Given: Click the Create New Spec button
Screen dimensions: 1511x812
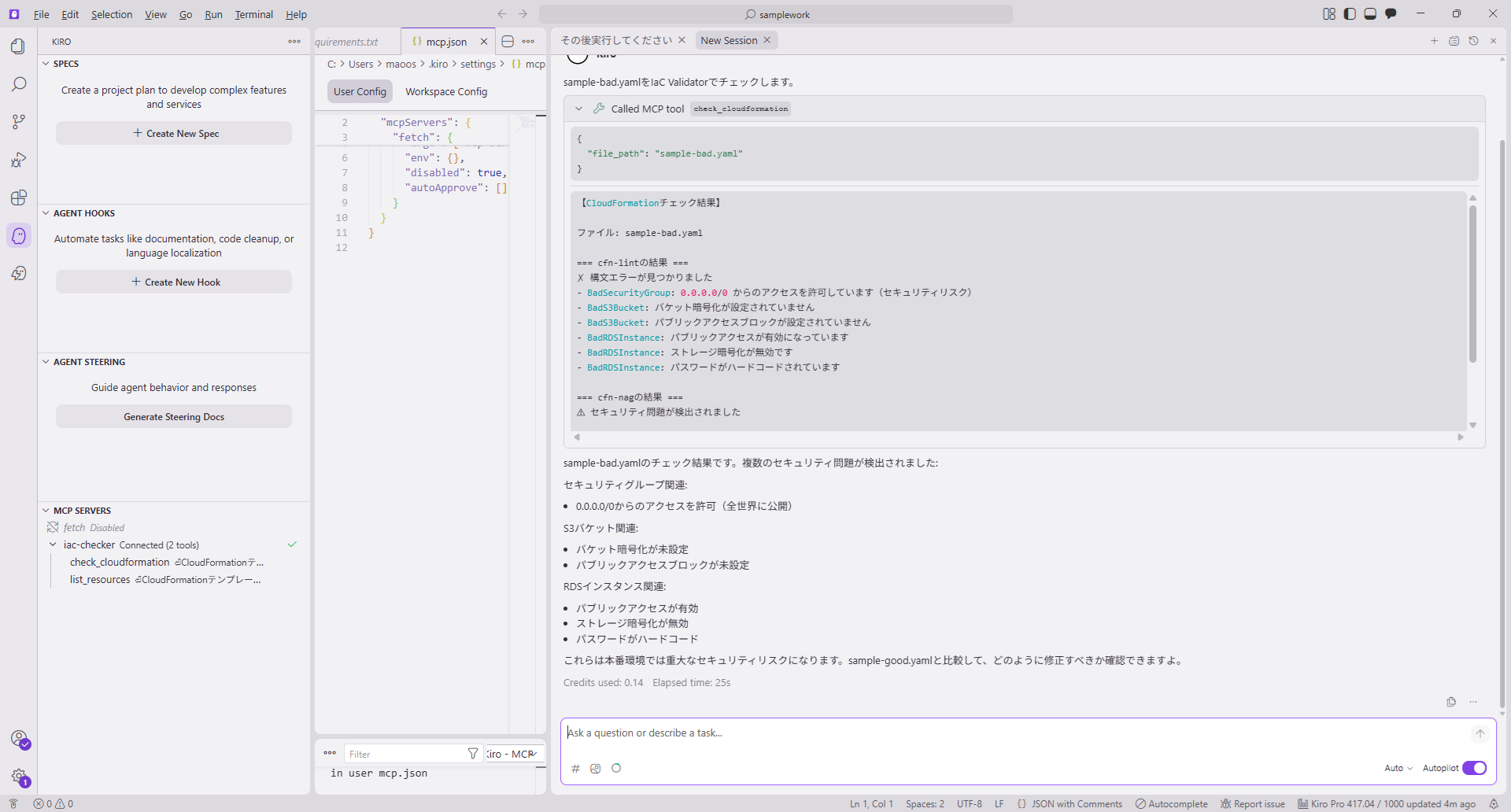Looking at the screenshot, I should tap(174, 133).
